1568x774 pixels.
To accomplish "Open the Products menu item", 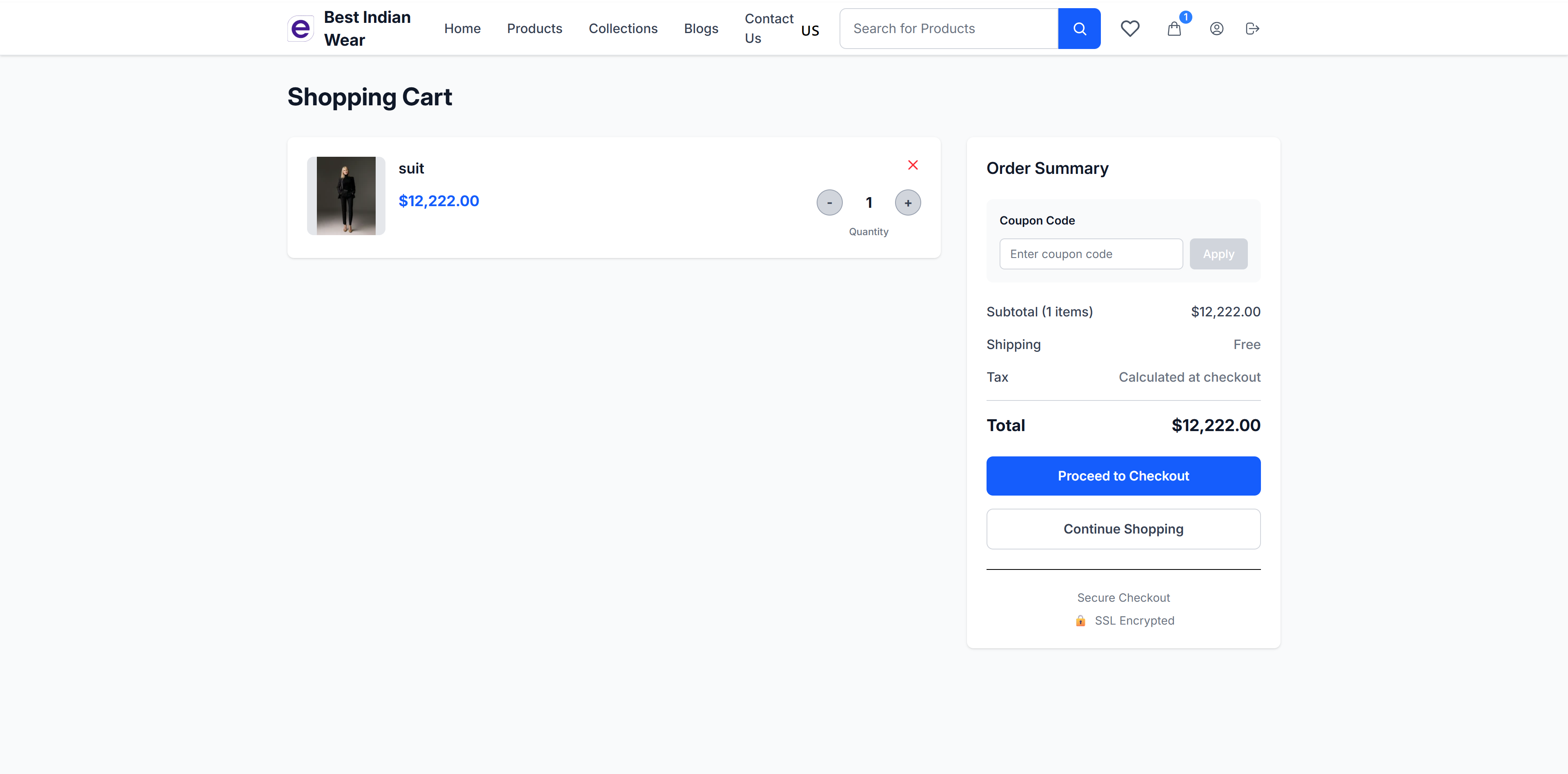I will point(535,28).
